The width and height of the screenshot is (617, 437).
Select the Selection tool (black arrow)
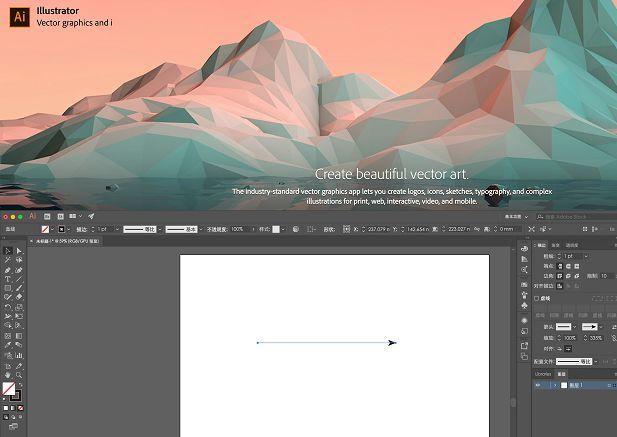coord(7,251)
